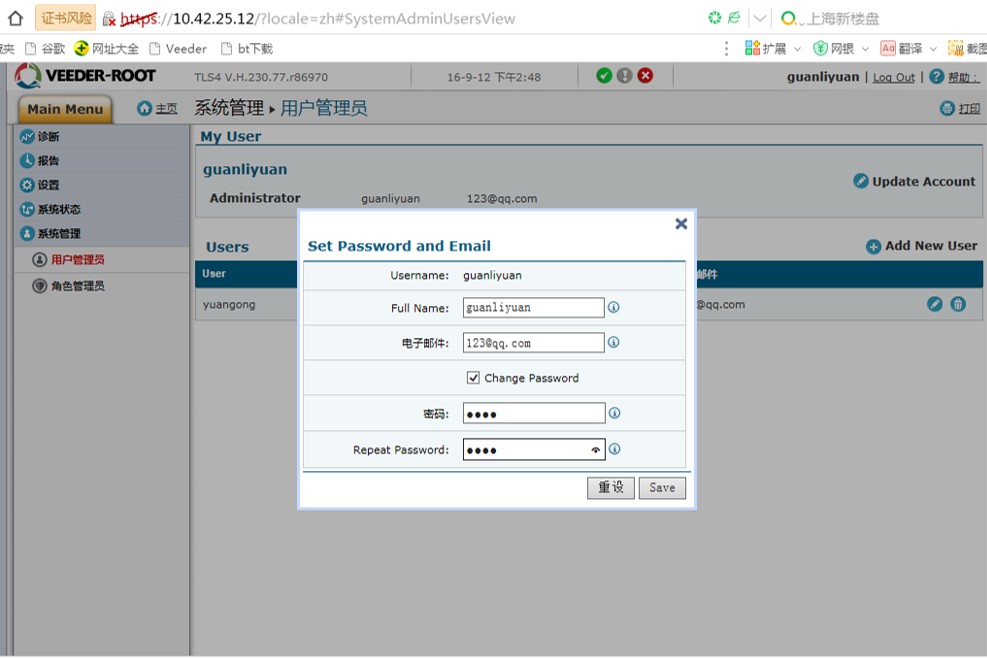Image resolution: width=987 pixels, height=658 pixels.
Task: Click the Log Out link
Action: click(893, 77)
